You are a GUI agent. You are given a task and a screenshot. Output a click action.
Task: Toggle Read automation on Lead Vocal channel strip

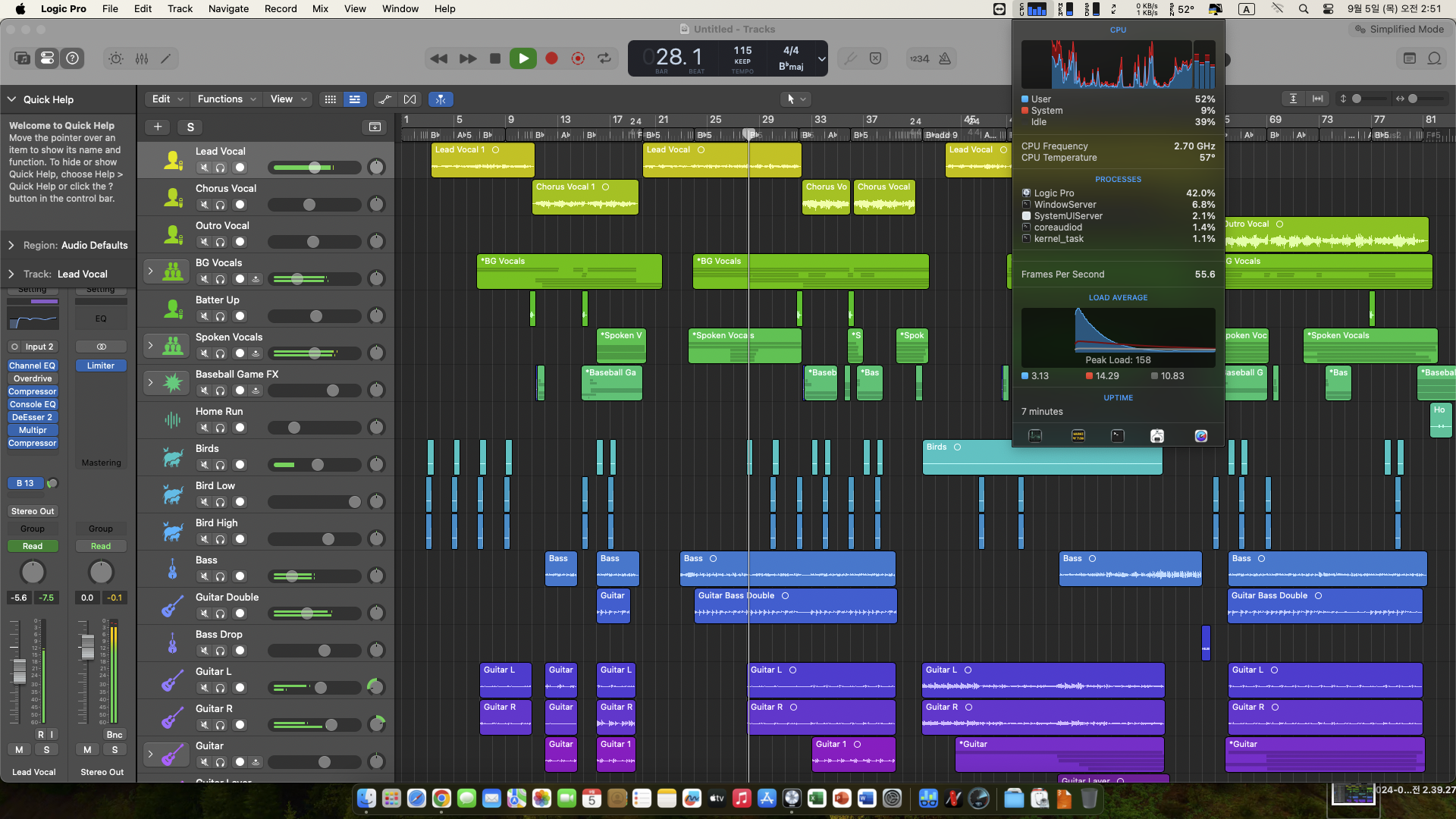tap(32, 546)
